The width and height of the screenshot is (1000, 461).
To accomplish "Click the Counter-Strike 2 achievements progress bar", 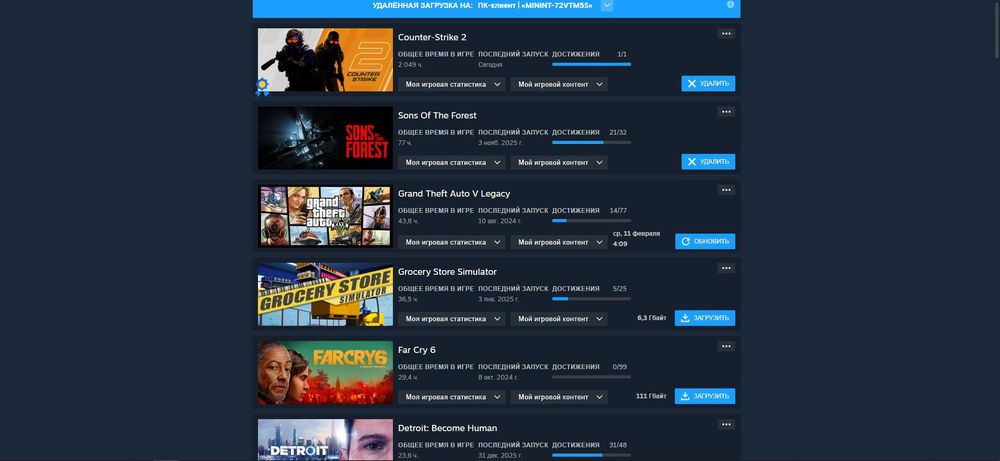I will coord(591,64).
